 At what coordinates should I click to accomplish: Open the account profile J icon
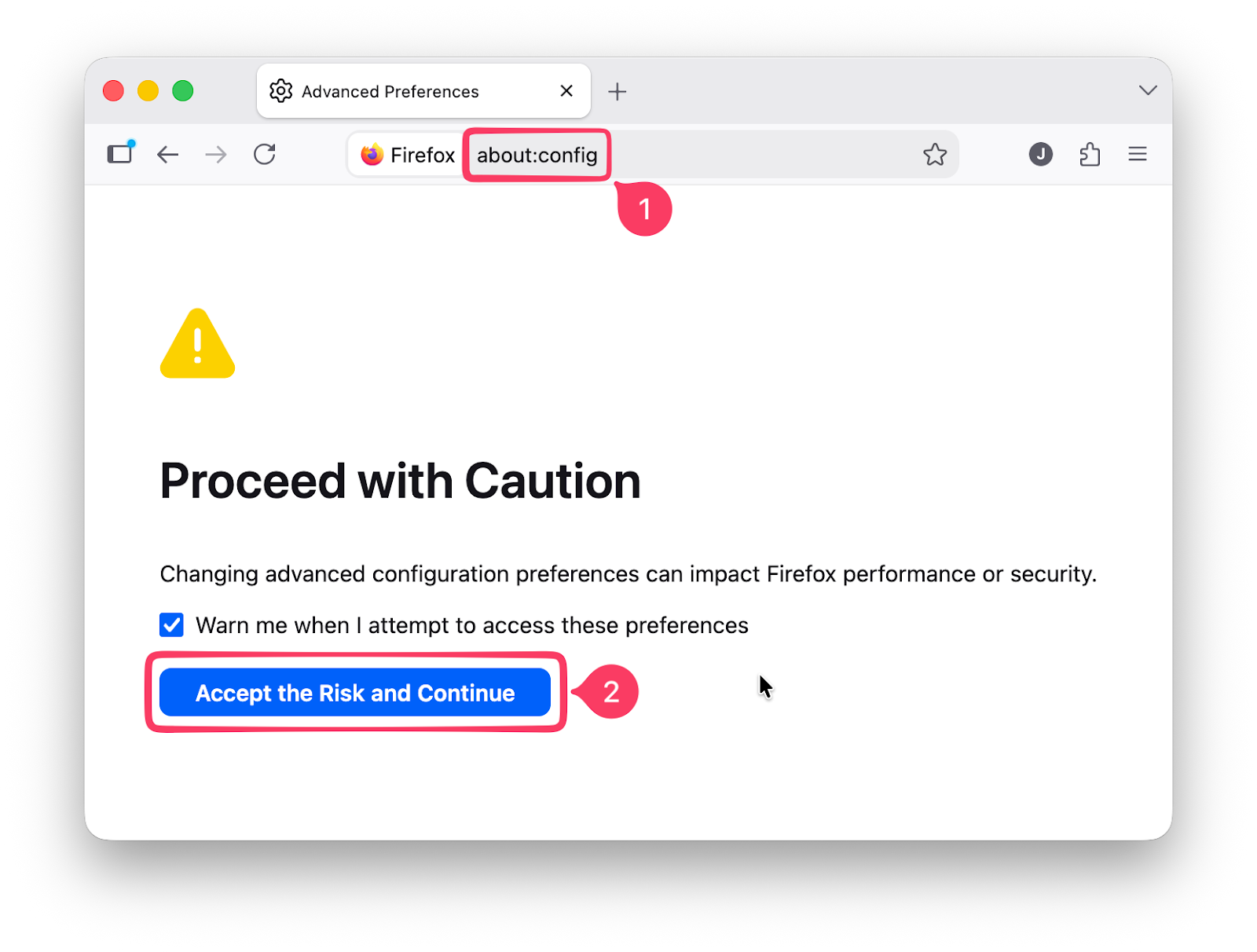(x=1041, y=154)
